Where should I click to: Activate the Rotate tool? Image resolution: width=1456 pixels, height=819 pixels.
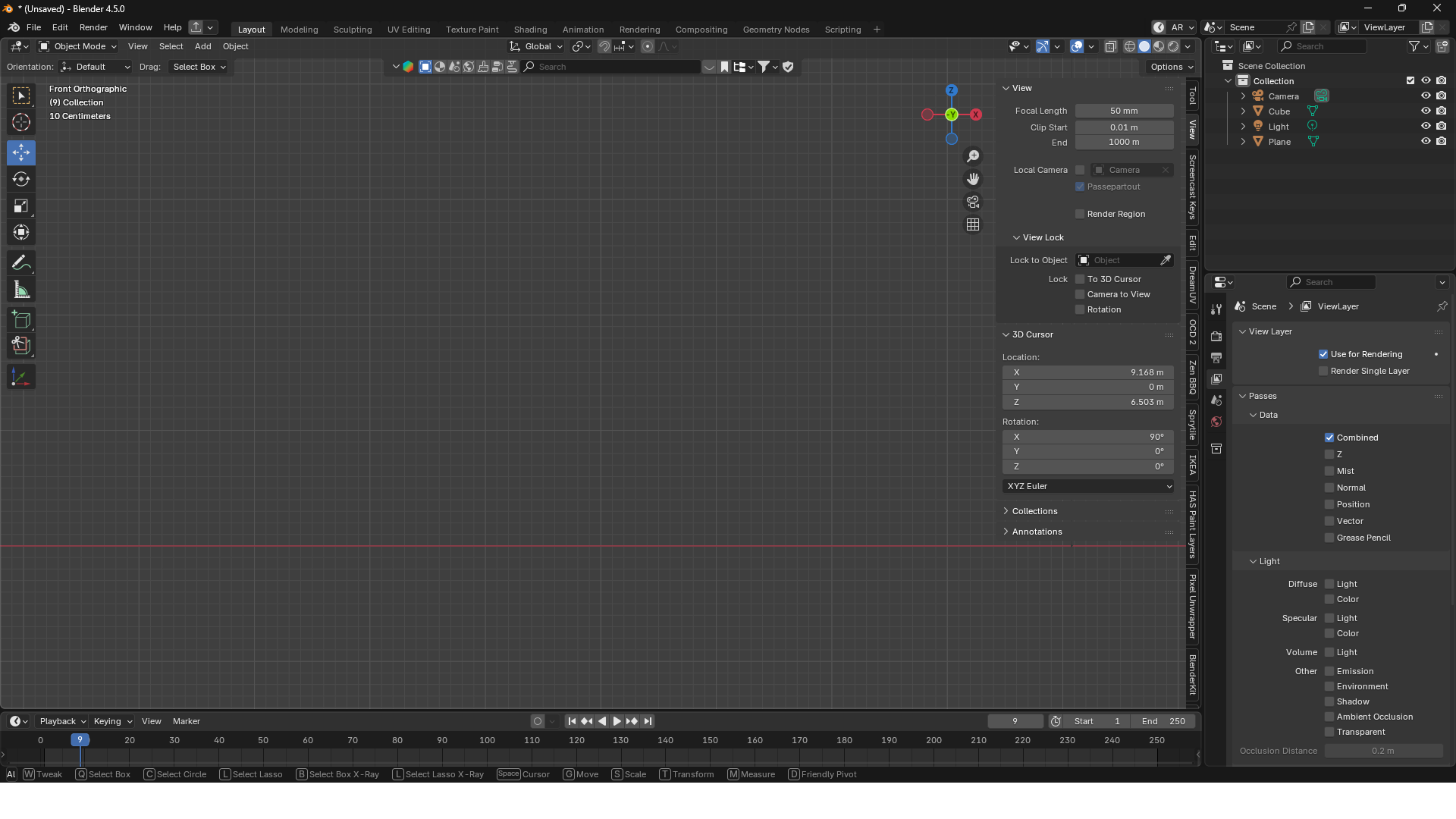(x=21, y=179)
